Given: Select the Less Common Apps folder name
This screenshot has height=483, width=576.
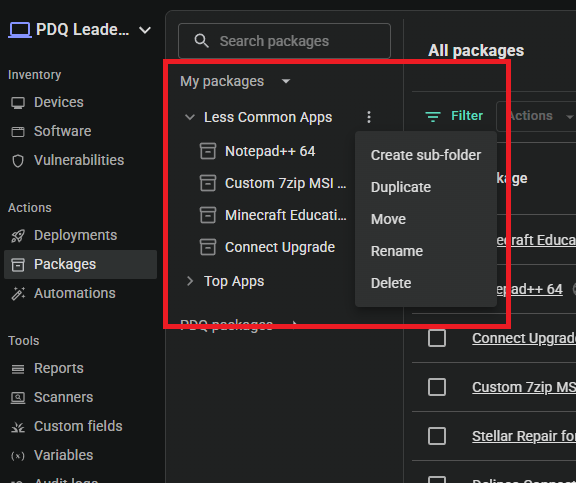Looking at the screenshot, I should tap(268, 117).
